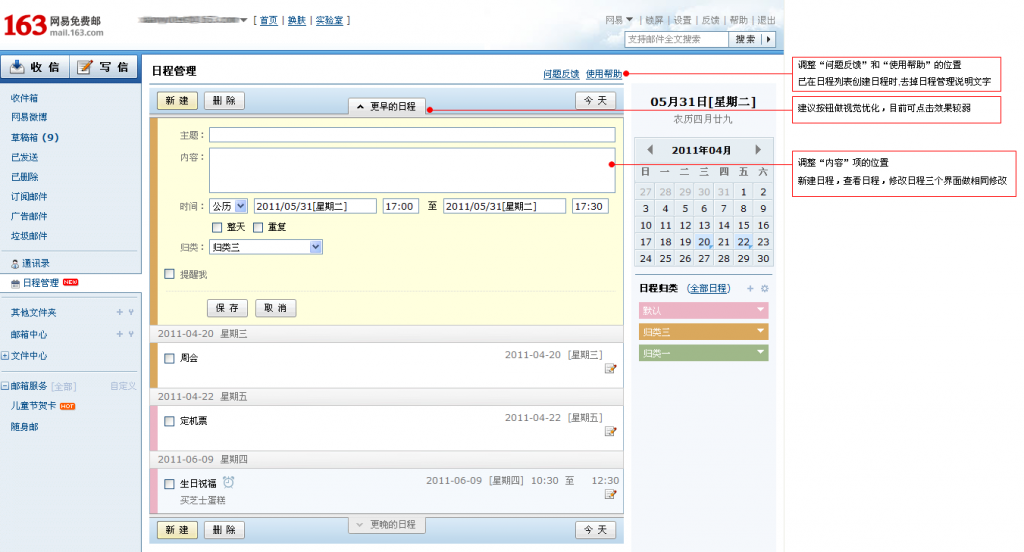The image size is (1024, 552).
Task: Open the 公历 calendar type dropdown
Action: tap(228, 206)
